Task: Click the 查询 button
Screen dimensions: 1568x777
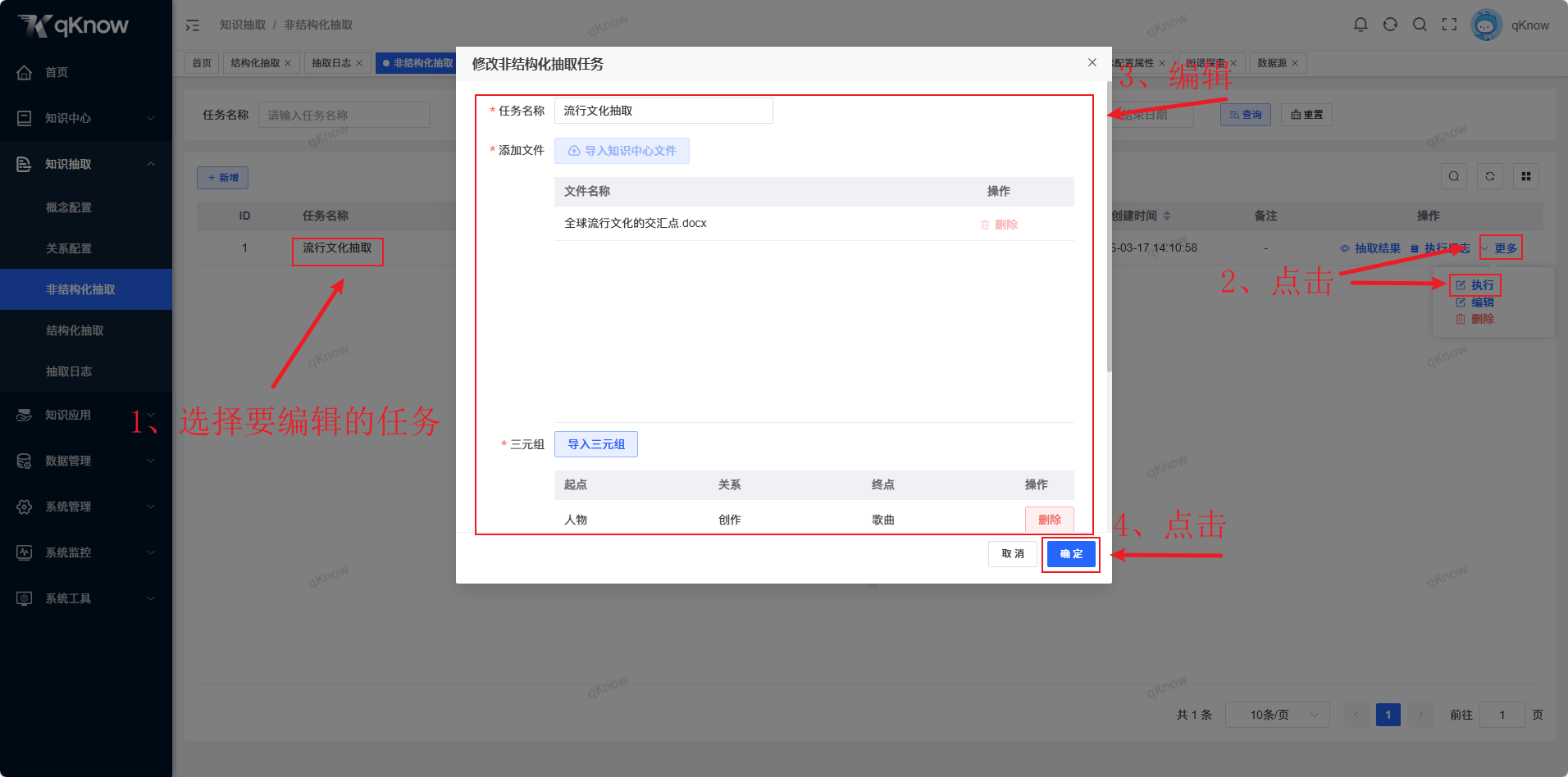Action: tap(1246, 115)
